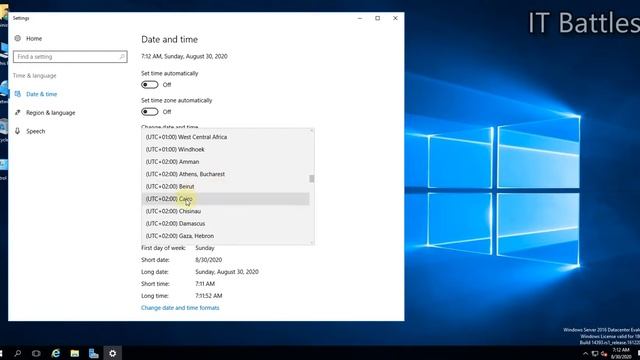The image size is (640, 360).
Task: Select (UTC+02:00) Gaza, Hebron
Action: pyautogui.click(x=225, y=236)
